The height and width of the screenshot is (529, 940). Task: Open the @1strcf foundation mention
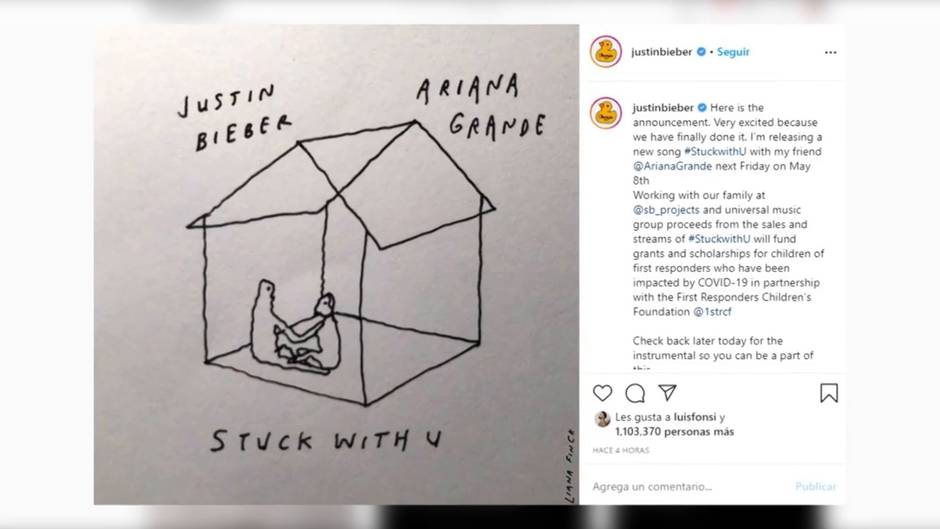[x=713, y=312]
